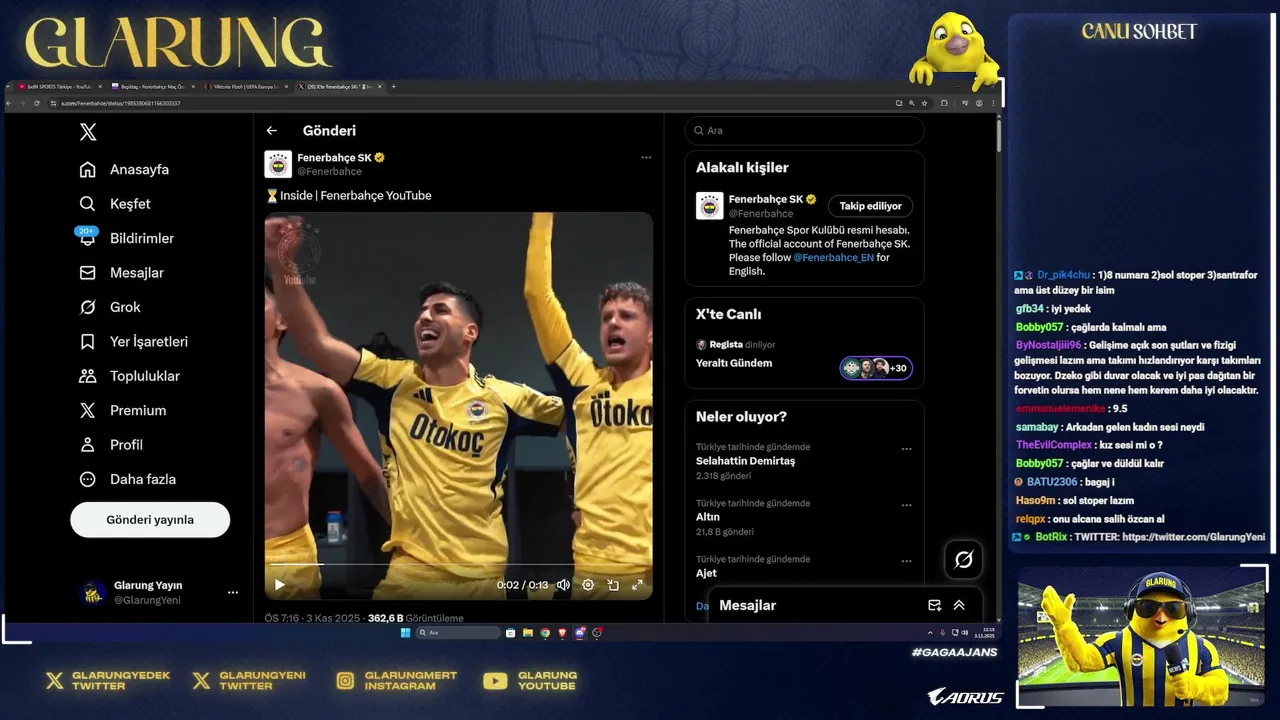This screenshot has width=1280, height=720.
Task: Open the @Fenerbahce_EN link
Action: (833, 257)
